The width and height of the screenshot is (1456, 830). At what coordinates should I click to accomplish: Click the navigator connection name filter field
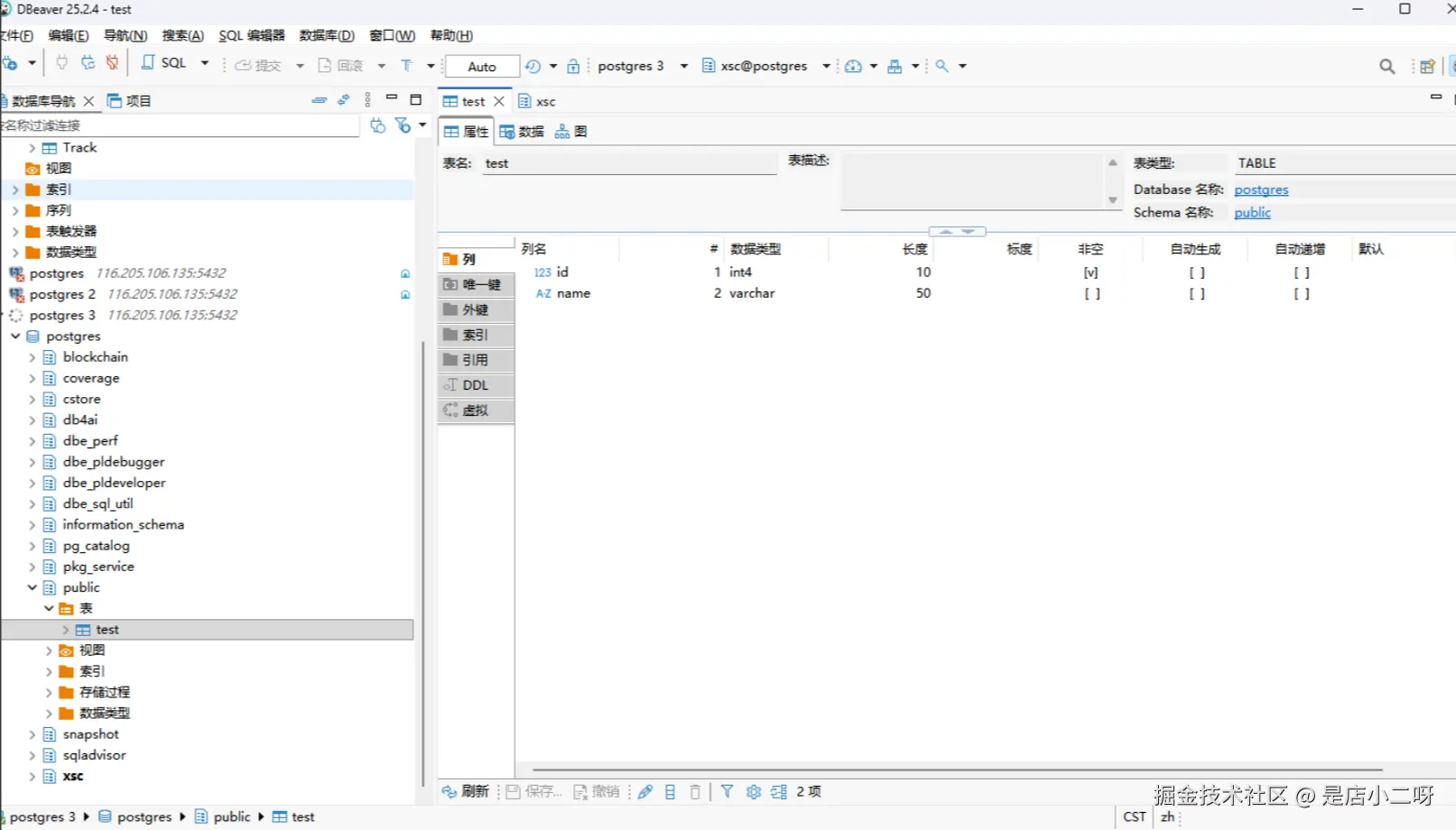[x=181, y=125]
